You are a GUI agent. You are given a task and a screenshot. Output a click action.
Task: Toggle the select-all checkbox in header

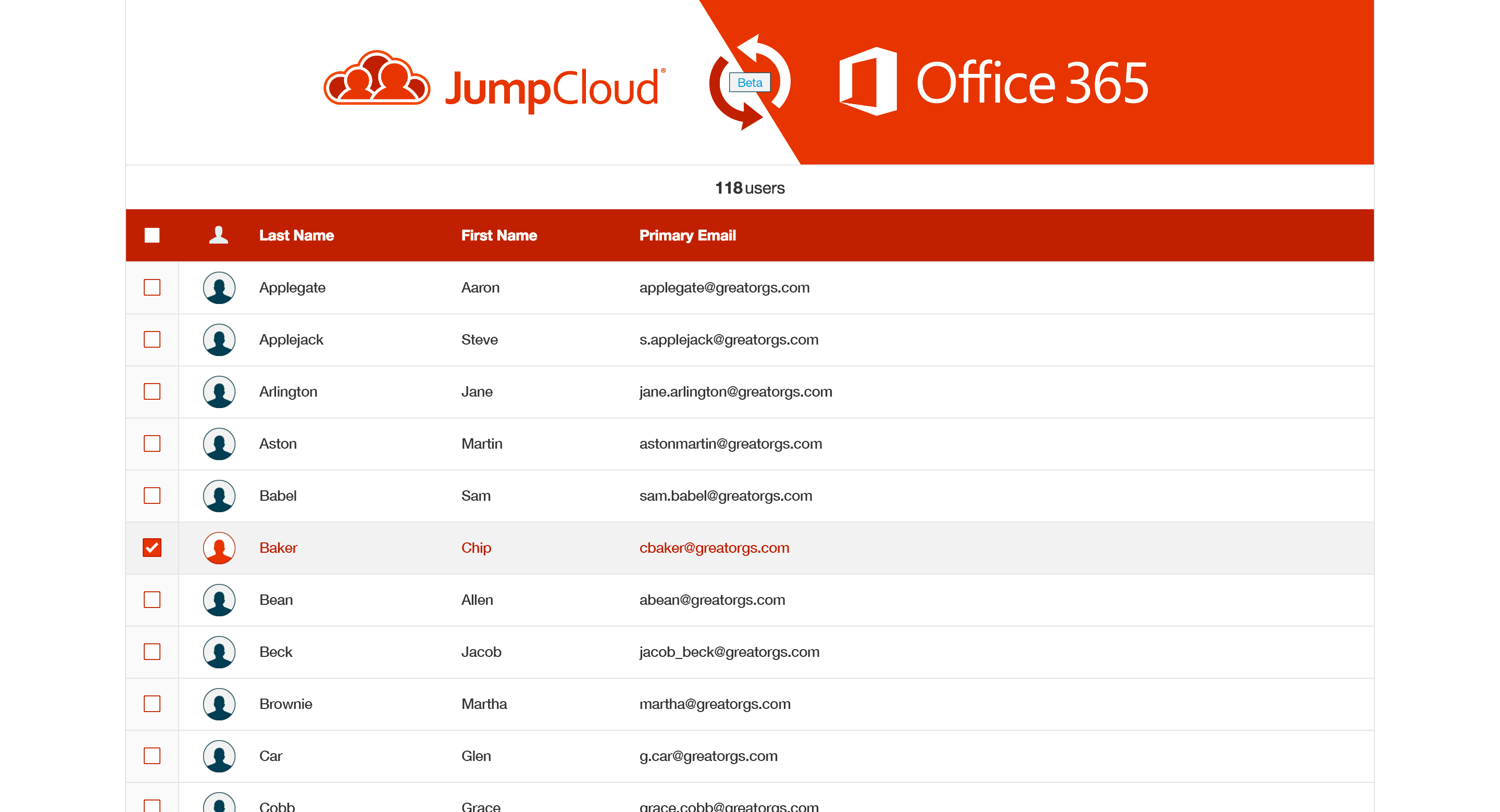[x=152, y=235]
